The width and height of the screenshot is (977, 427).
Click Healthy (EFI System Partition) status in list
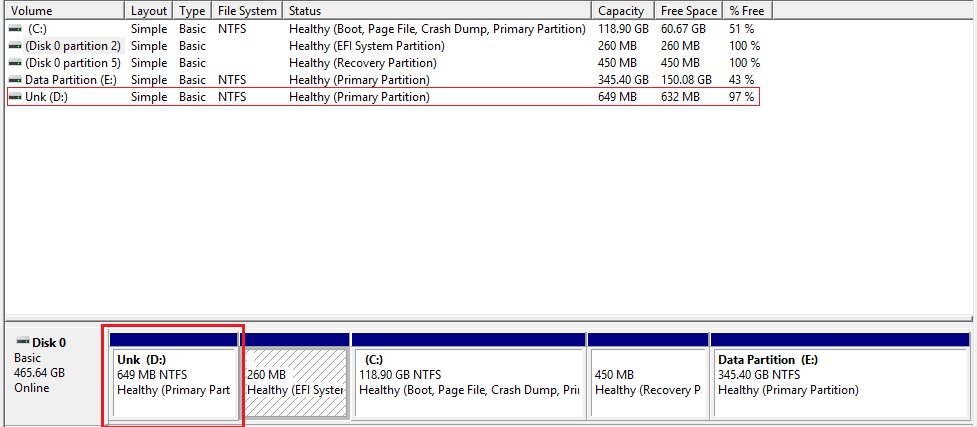[366, 46]
